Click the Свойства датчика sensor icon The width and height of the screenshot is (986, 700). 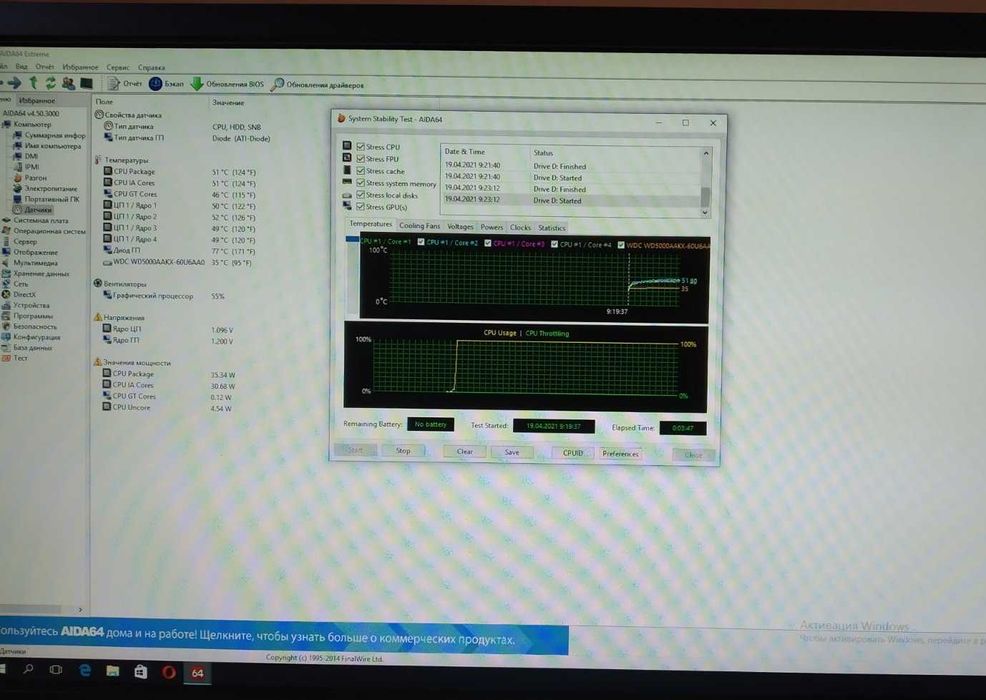tap(99, 114)
